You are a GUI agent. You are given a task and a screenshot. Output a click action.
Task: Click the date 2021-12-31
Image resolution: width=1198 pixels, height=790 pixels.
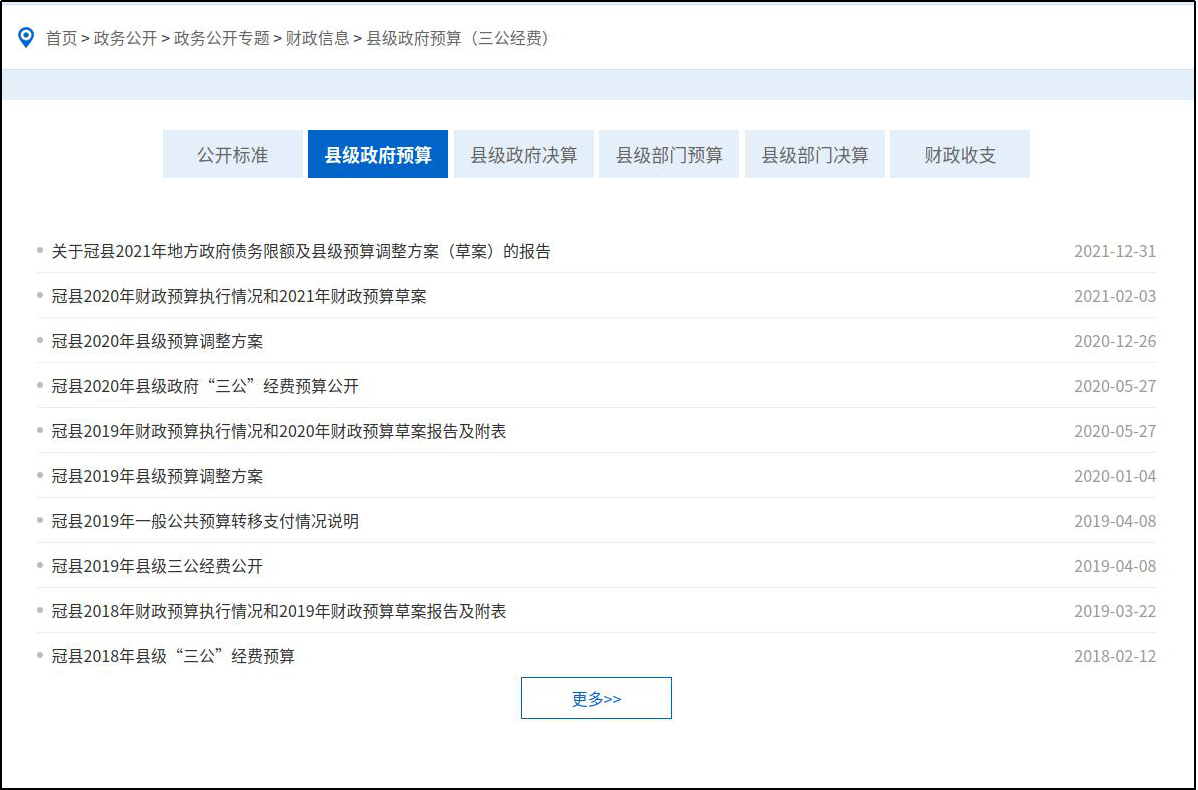(x=1115, y=251)
